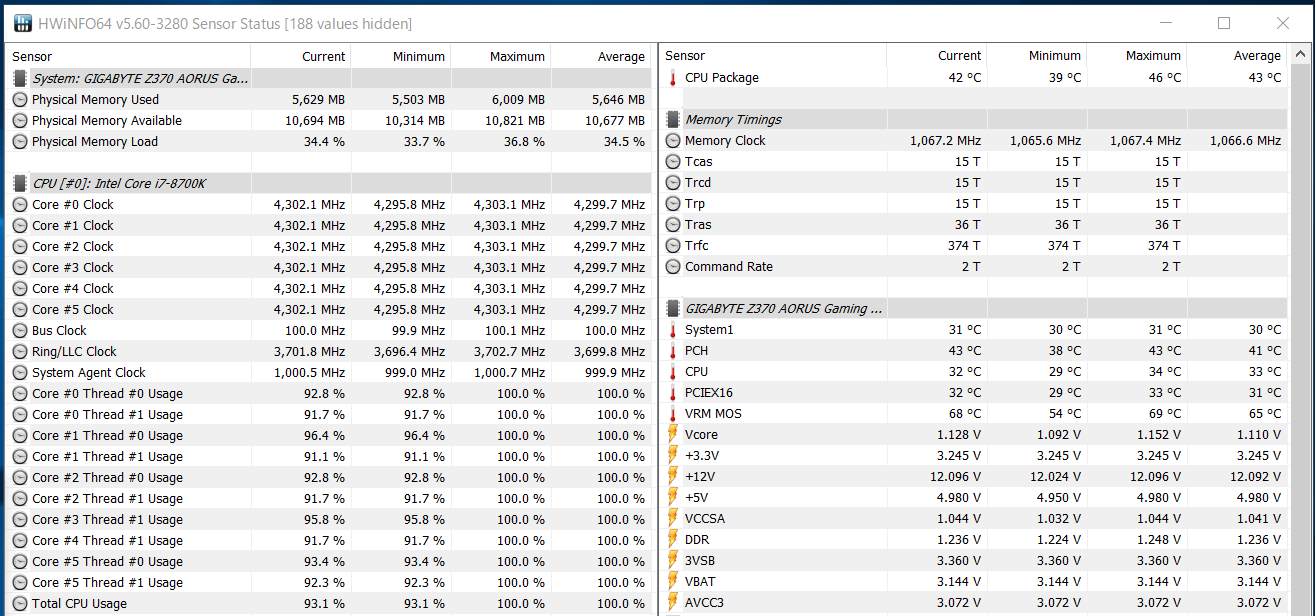Image resolution: width=1315 pixels, height=616 pixels.
Task: Click the system icon beside GIGABYTE Z370 AORUS header
Action: click(20, 78)
